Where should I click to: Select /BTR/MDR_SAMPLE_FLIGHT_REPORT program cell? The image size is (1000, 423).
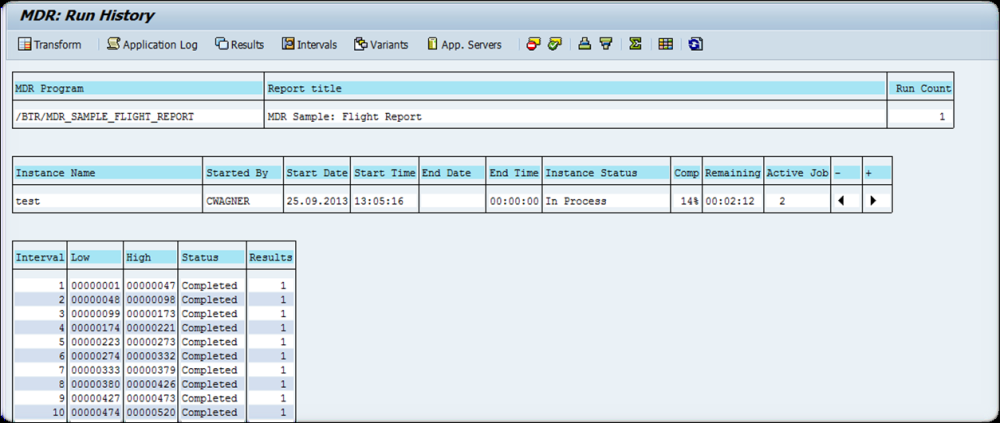click(138, 117)
